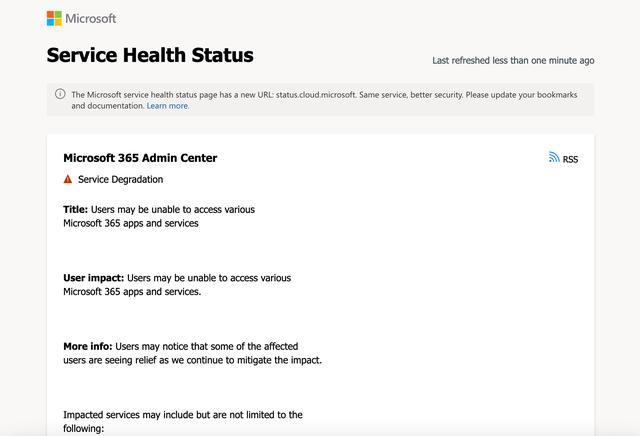
Task: Click the bold Title: label
Action: pyautogui.click(x=76, y=210)
